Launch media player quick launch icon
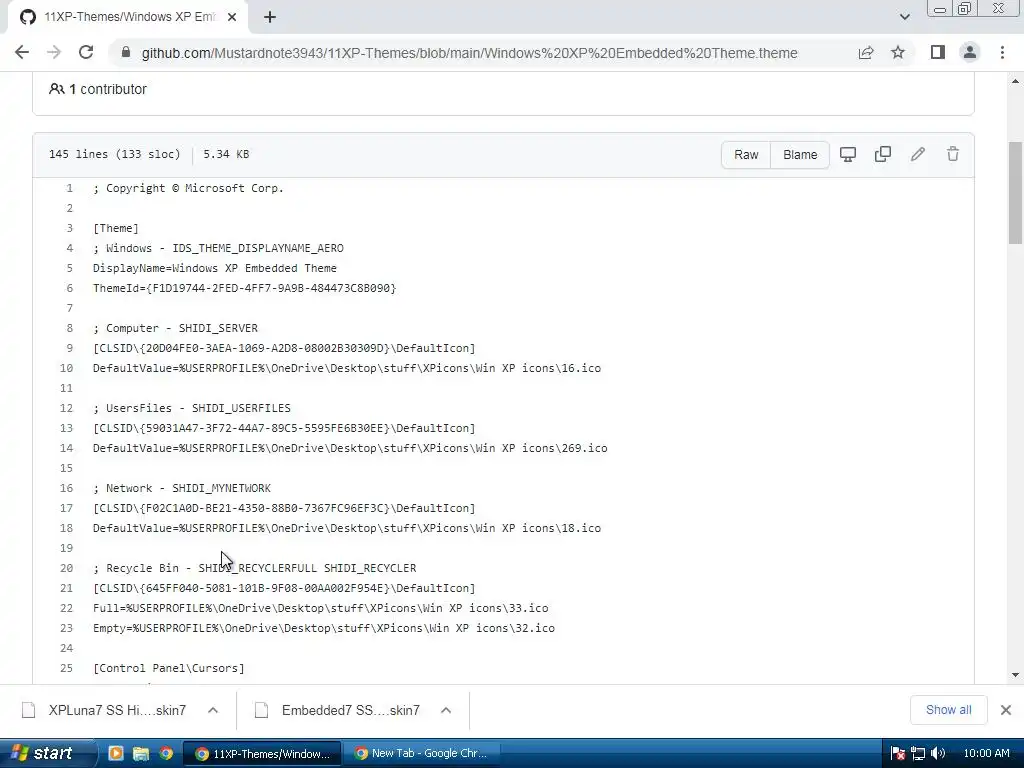The image size is (1024, 768). (x=116, y=753)
